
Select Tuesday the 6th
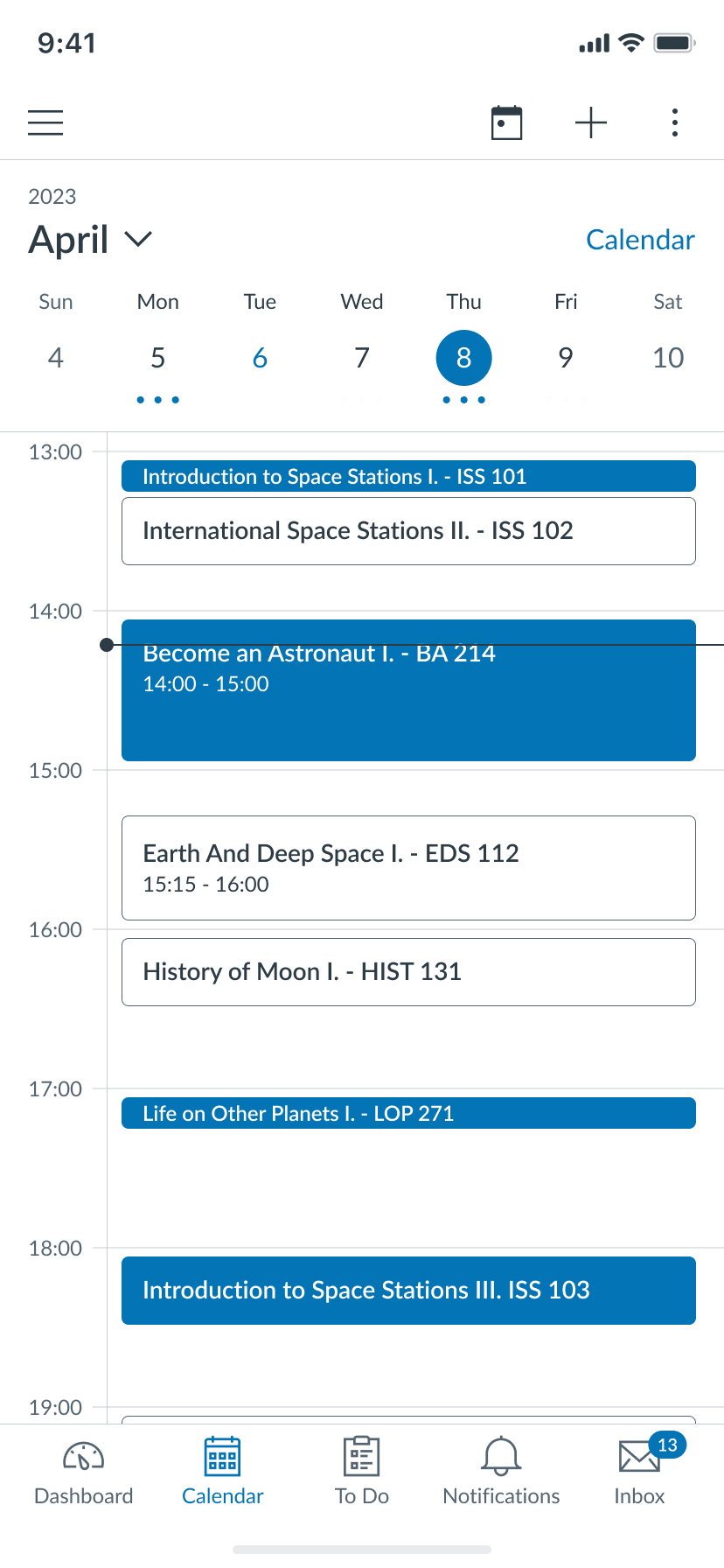(260, 358)
